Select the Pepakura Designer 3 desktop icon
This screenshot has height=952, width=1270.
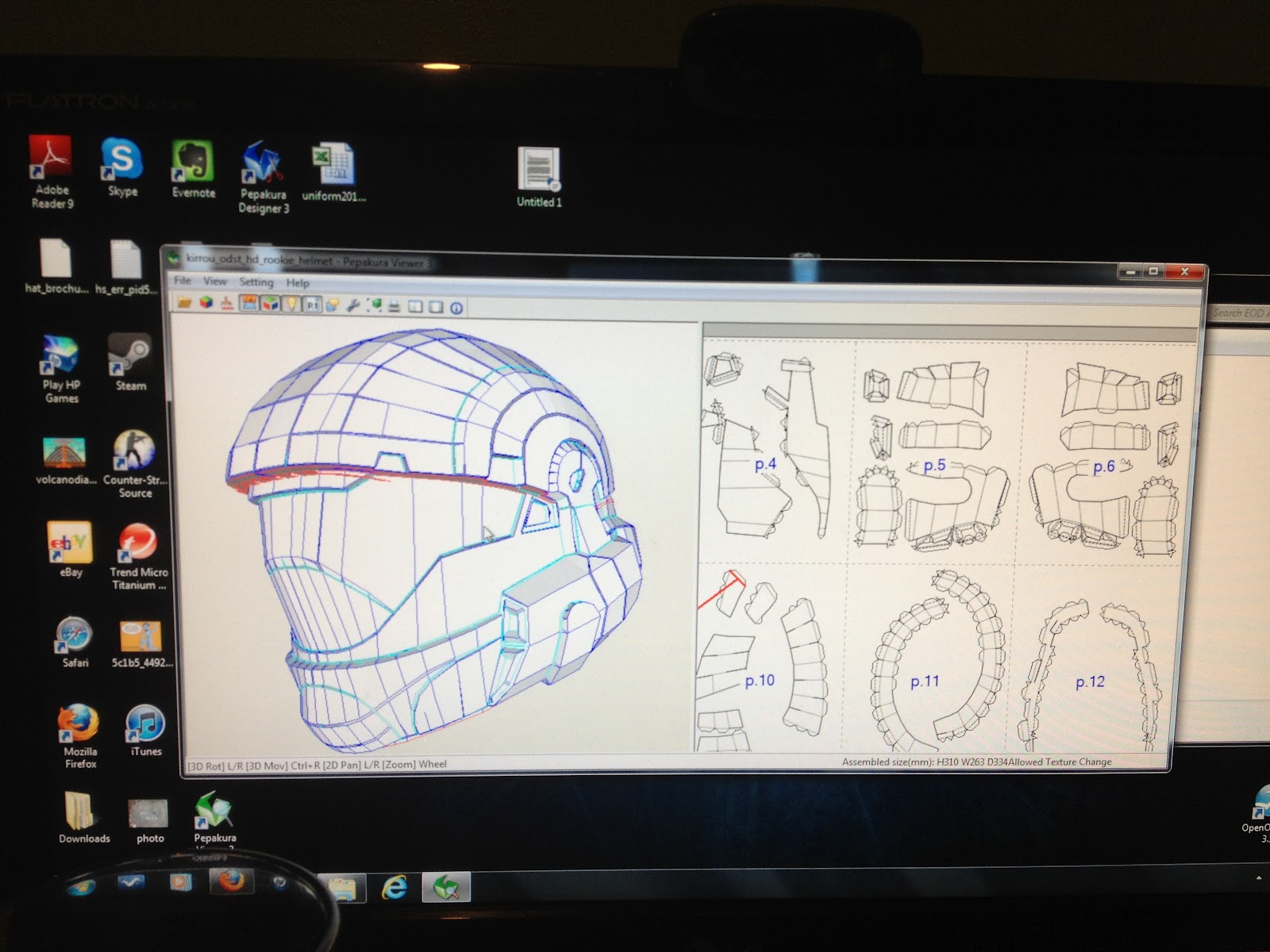264,178
